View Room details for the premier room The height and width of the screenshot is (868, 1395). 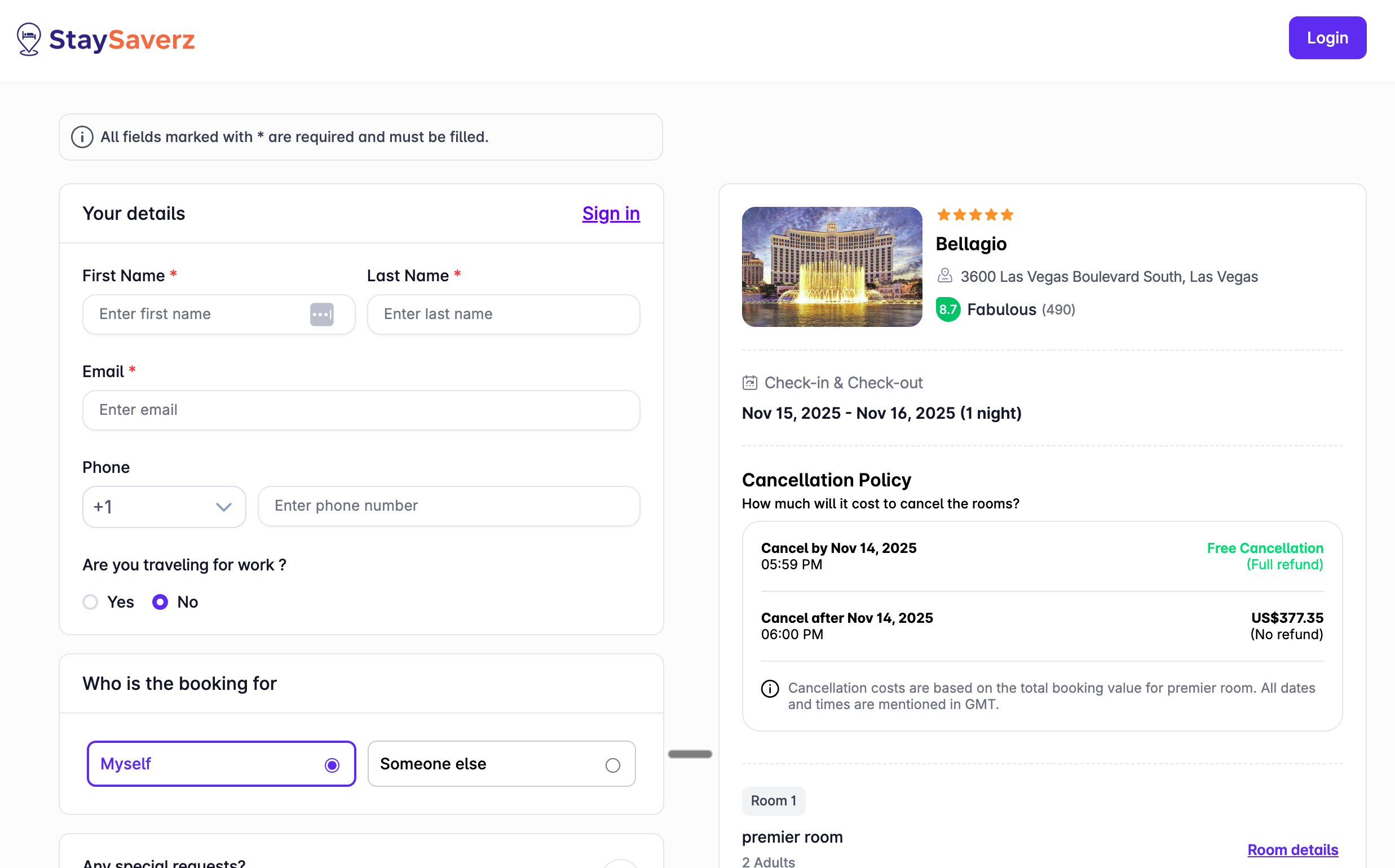[1293, 849]
